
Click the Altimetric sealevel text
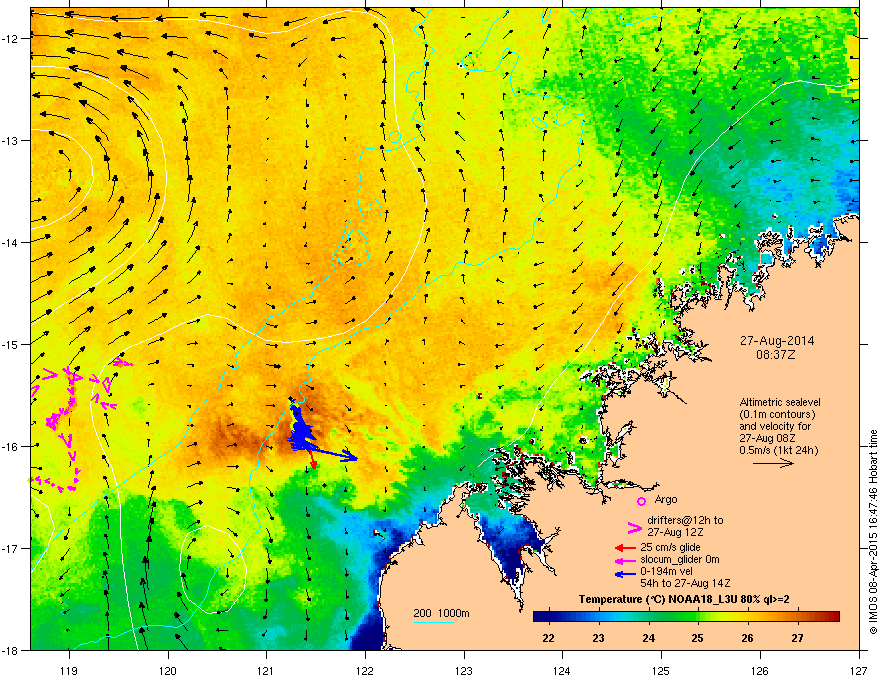780,402
